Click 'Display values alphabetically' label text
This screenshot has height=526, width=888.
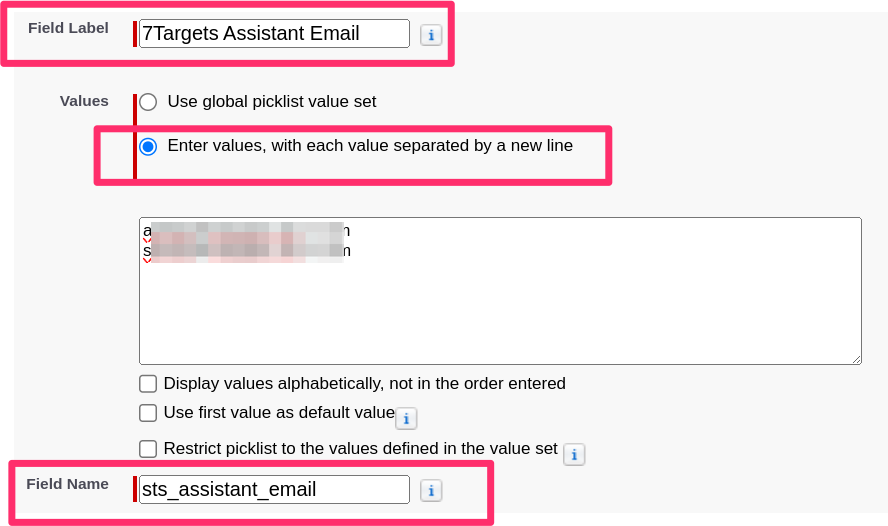tap(365, 383)
